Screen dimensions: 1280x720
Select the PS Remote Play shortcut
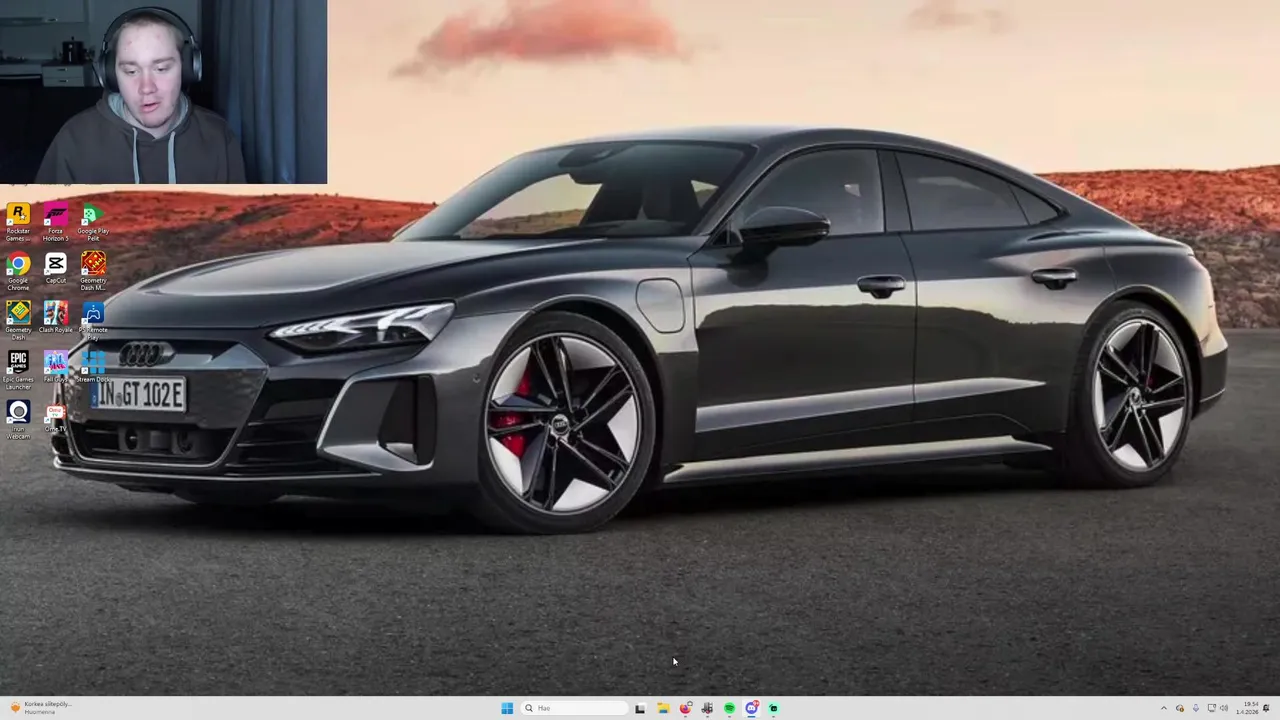[x=93, y=322]
